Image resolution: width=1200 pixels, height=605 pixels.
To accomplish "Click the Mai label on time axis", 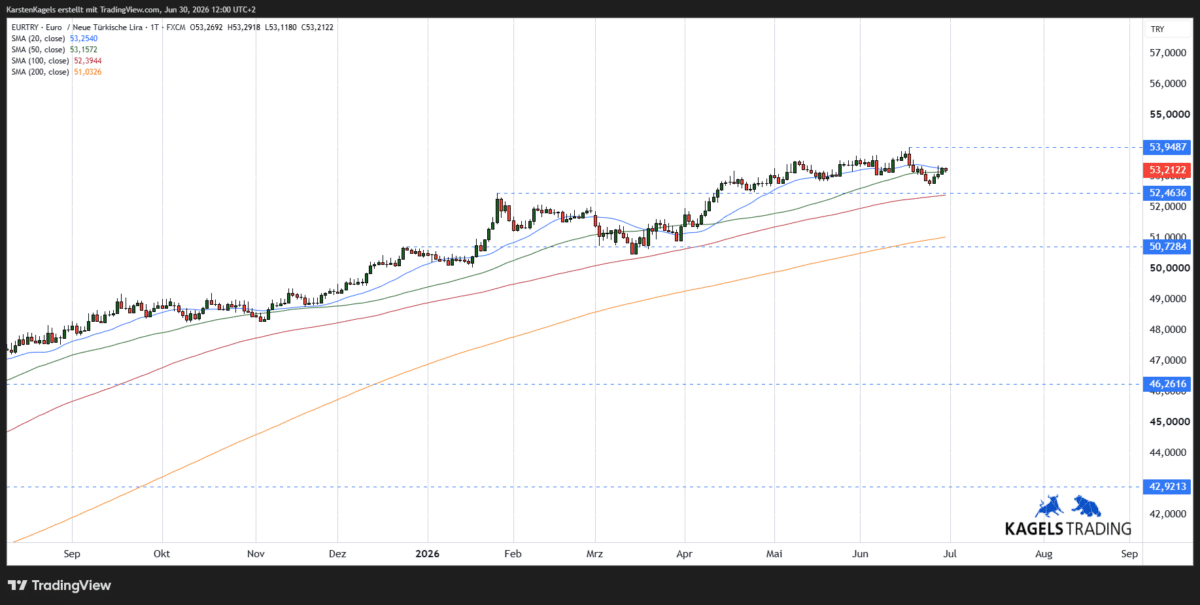I will pyautogui.click(x=774, y=553).
